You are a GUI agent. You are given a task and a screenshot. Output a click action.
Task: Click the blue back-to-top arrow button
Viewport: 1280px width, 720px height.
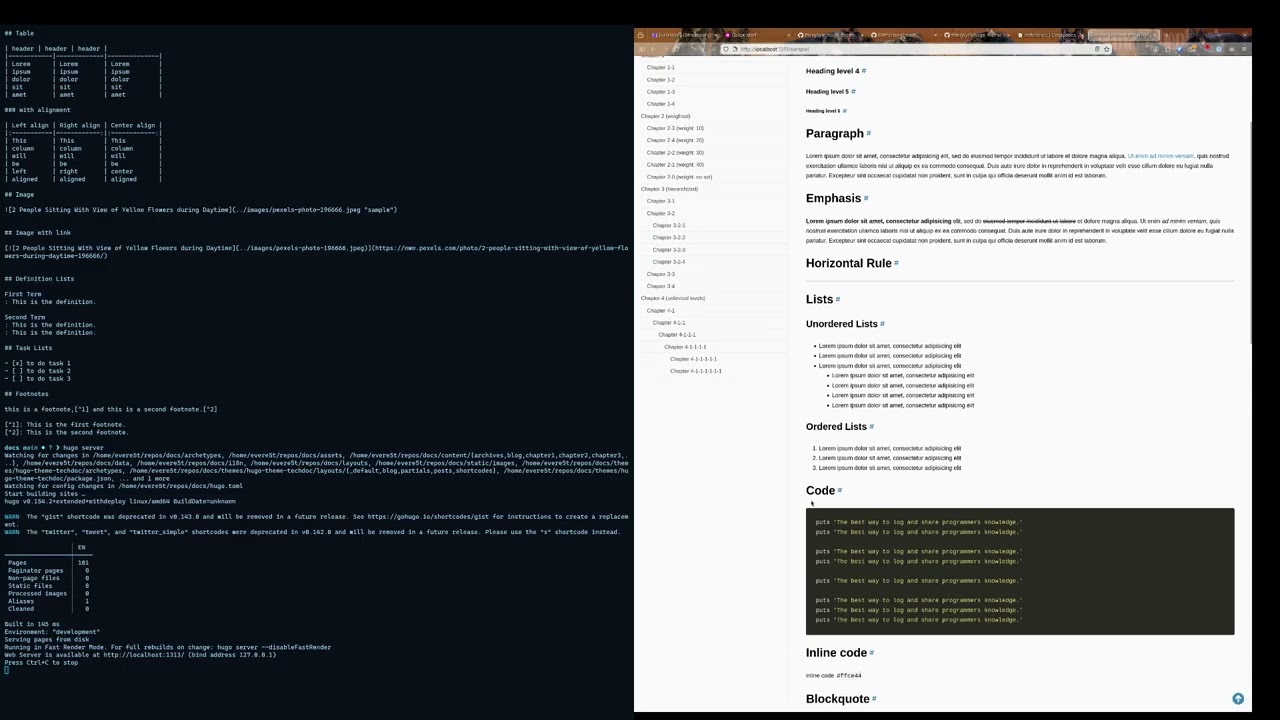click(x=1238, y=699)
